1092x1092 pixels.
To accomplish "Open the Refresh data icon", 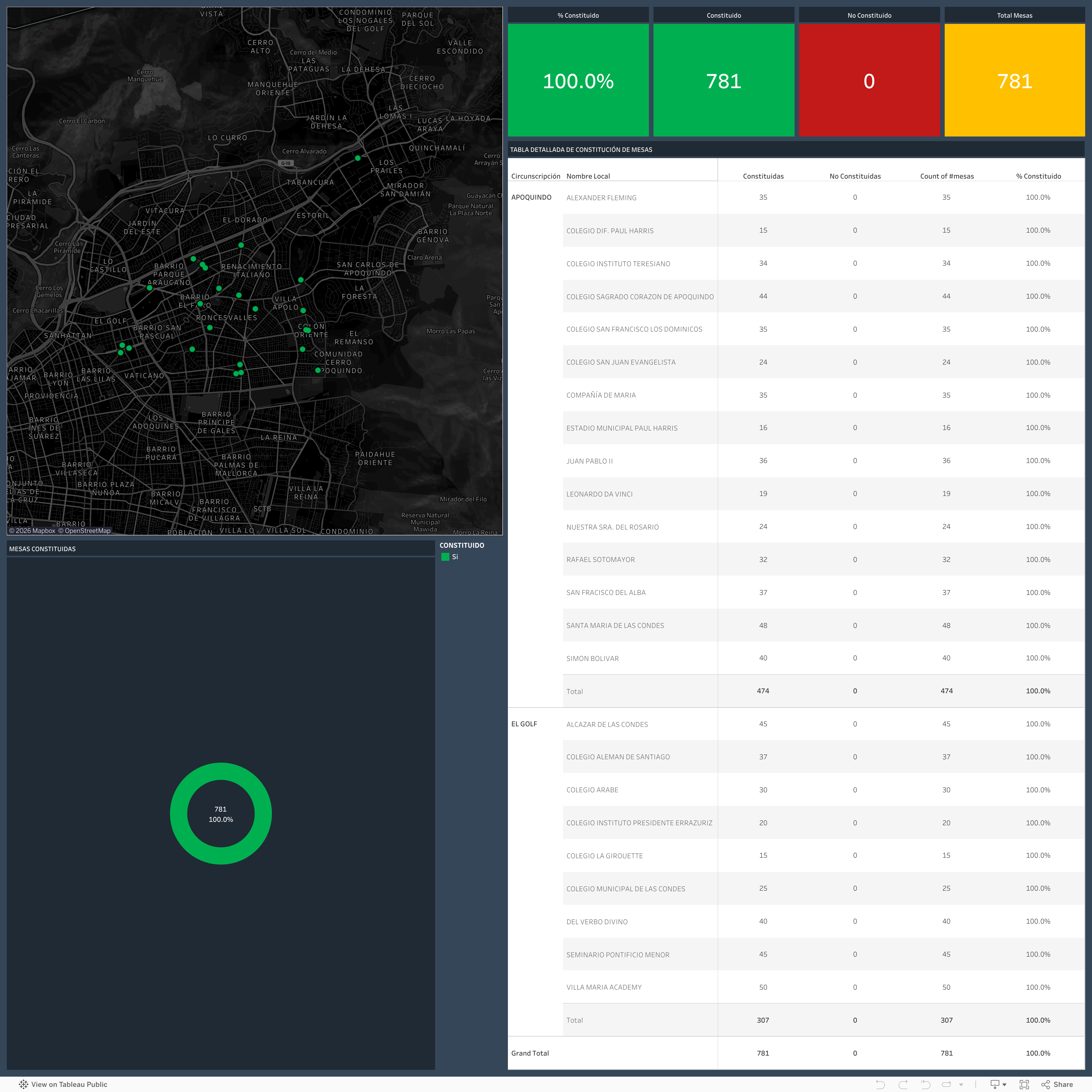I will pyautogui.click(x=947, y=1084).
